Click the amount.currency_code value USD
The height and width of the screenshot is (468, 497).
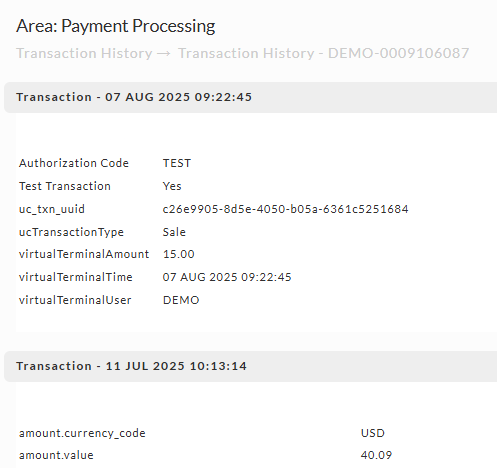tap(373, 433)
